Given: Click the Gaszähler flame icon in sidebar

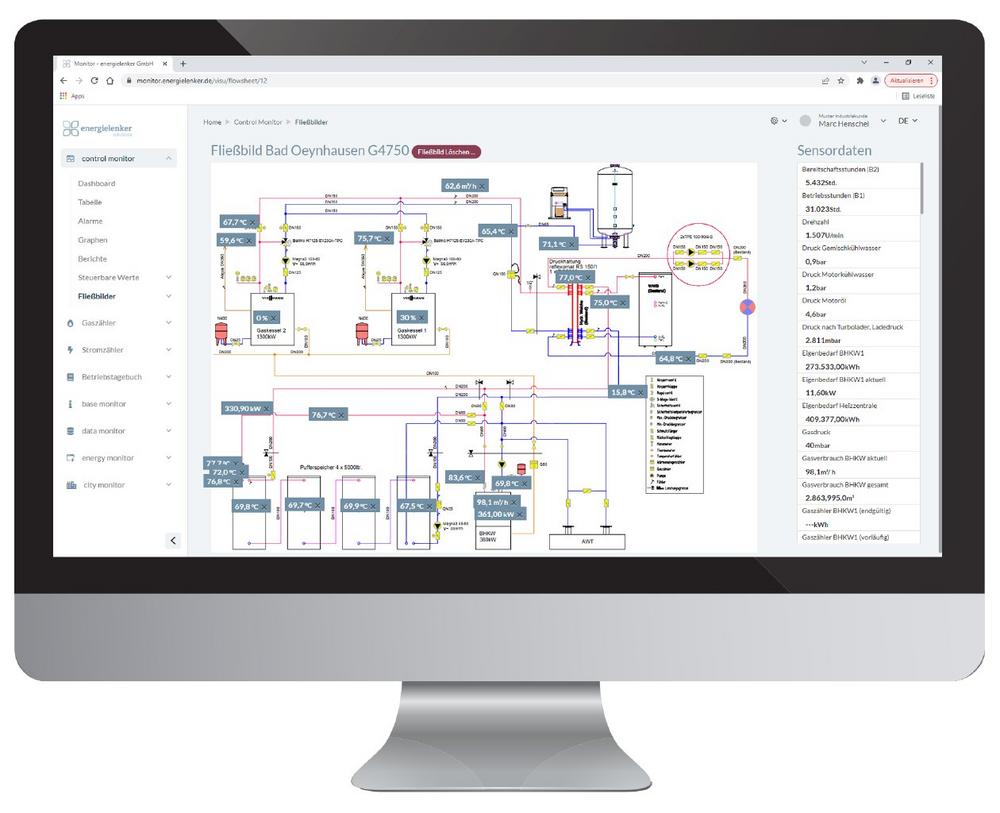Looking at the screenshot, I should click(70, 323).
